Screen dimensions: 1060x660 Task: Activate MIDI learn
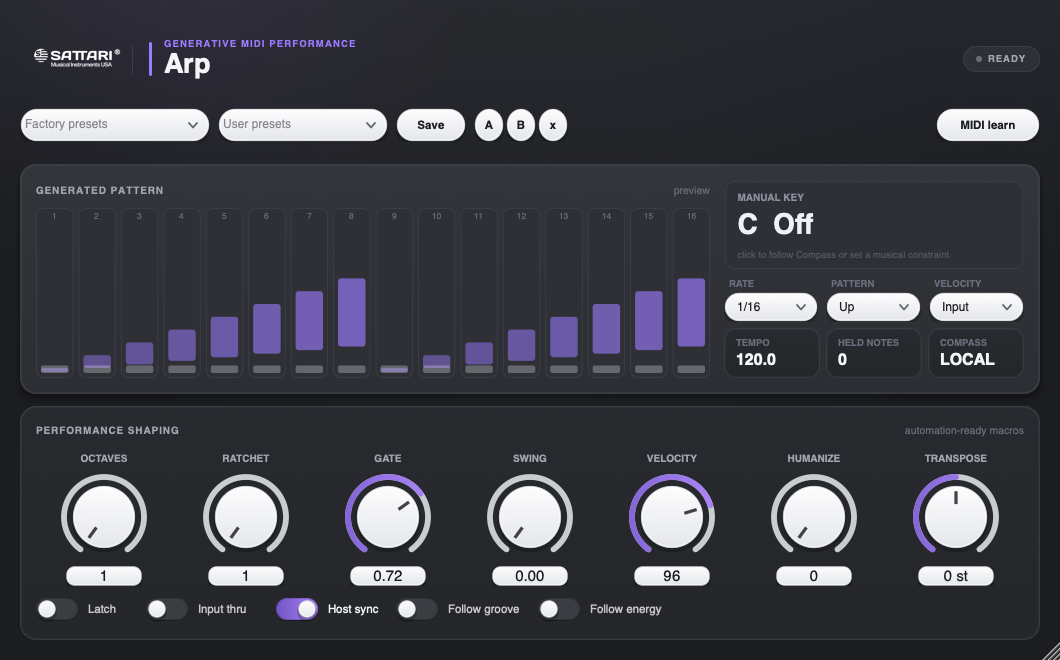click(x=988, y=124)
